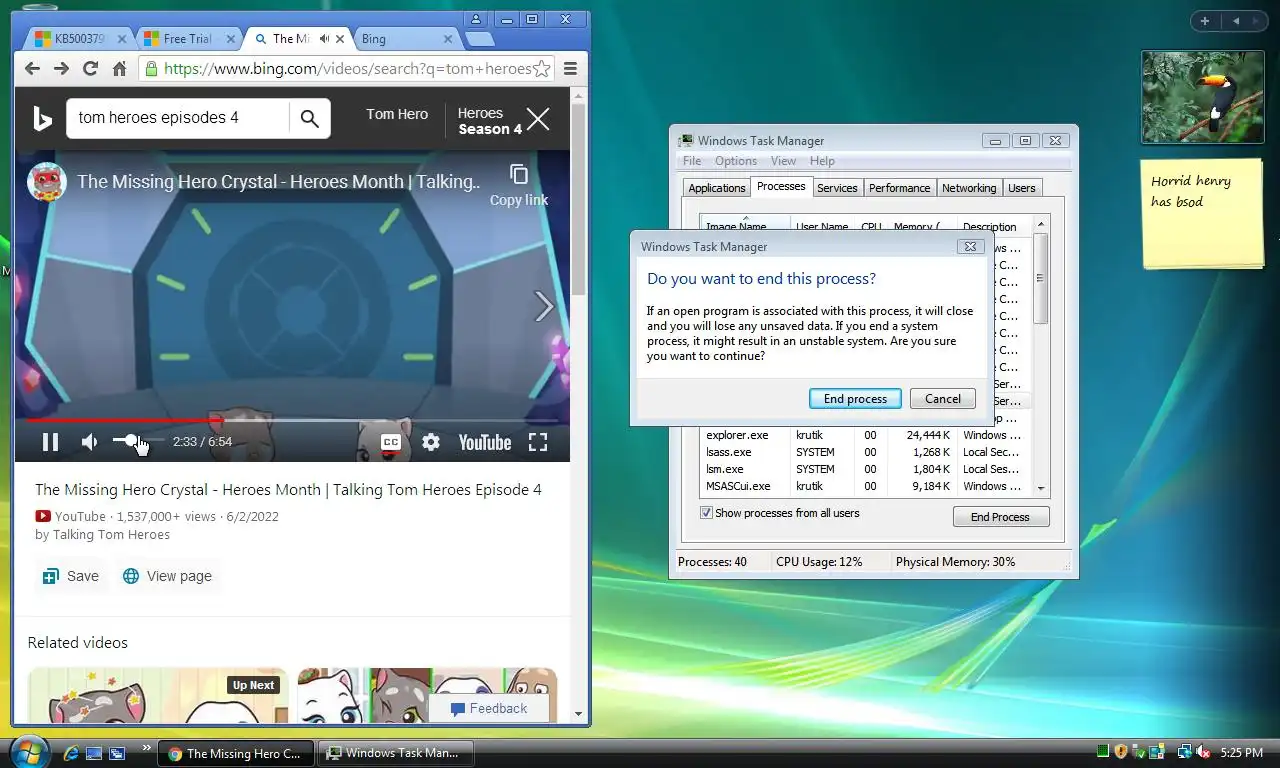This screenshot has width=1280, height=768.
Task: Select explorer.exe process row
Action: click(865, 435)
